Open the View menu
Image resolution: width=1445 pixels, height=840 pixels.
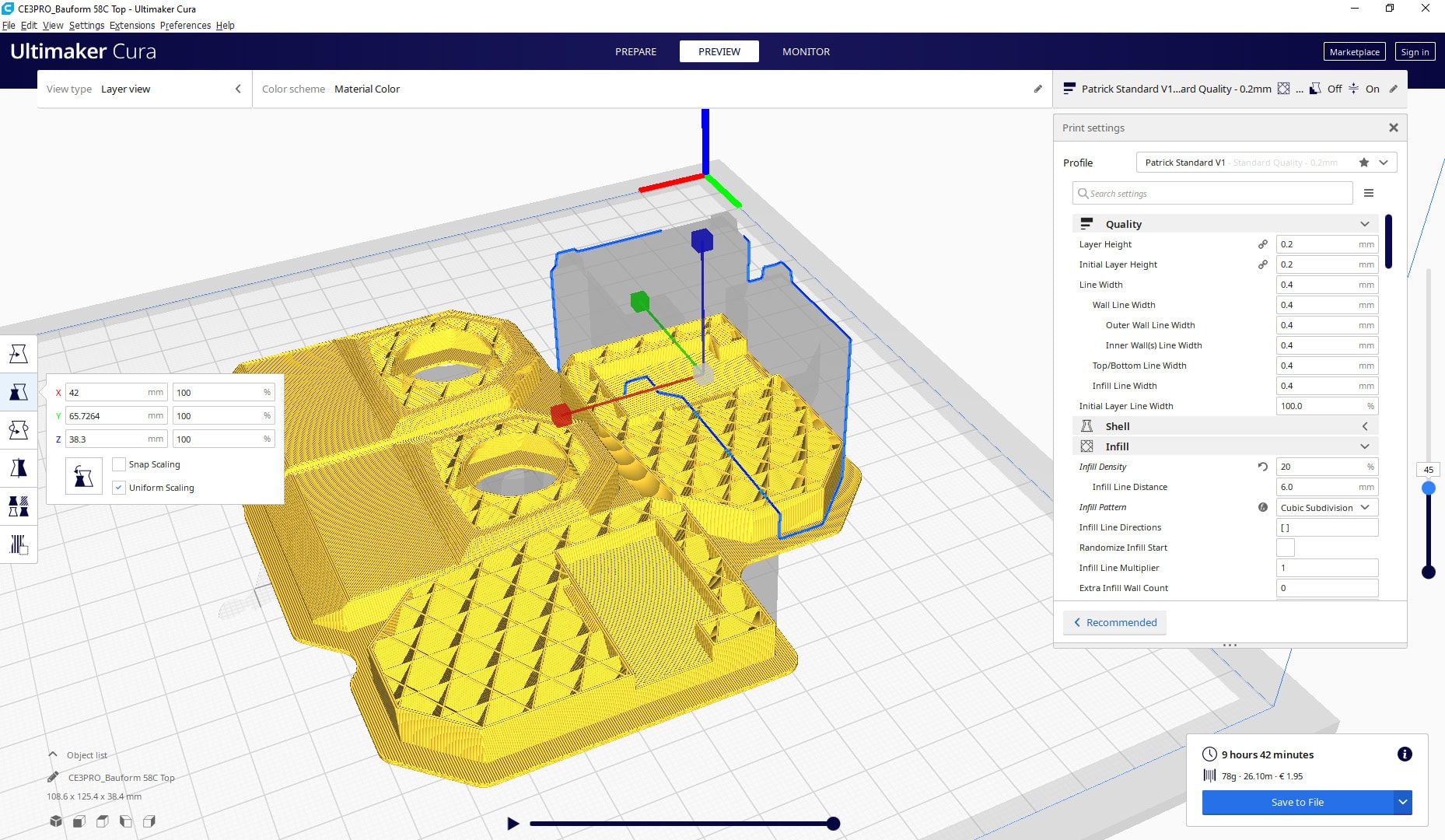(x=53, y=25)
